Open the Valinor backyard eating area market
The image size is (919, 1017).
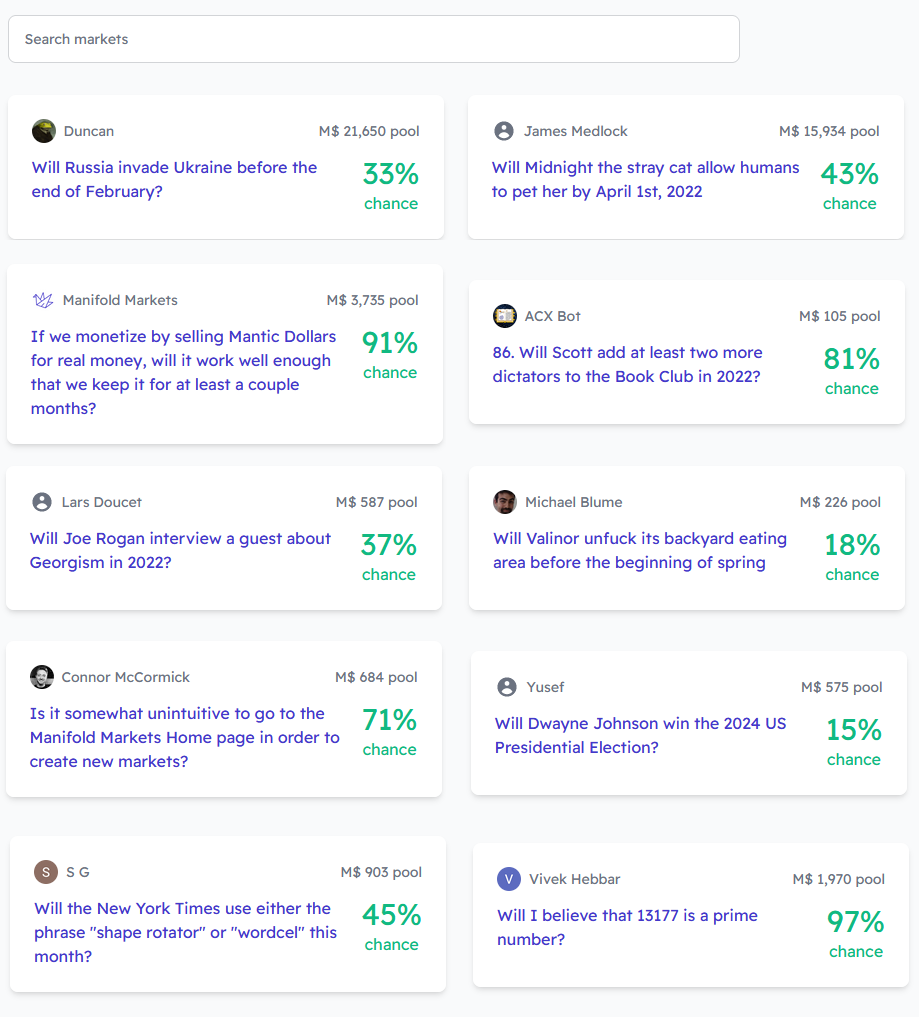coord(640,551)
